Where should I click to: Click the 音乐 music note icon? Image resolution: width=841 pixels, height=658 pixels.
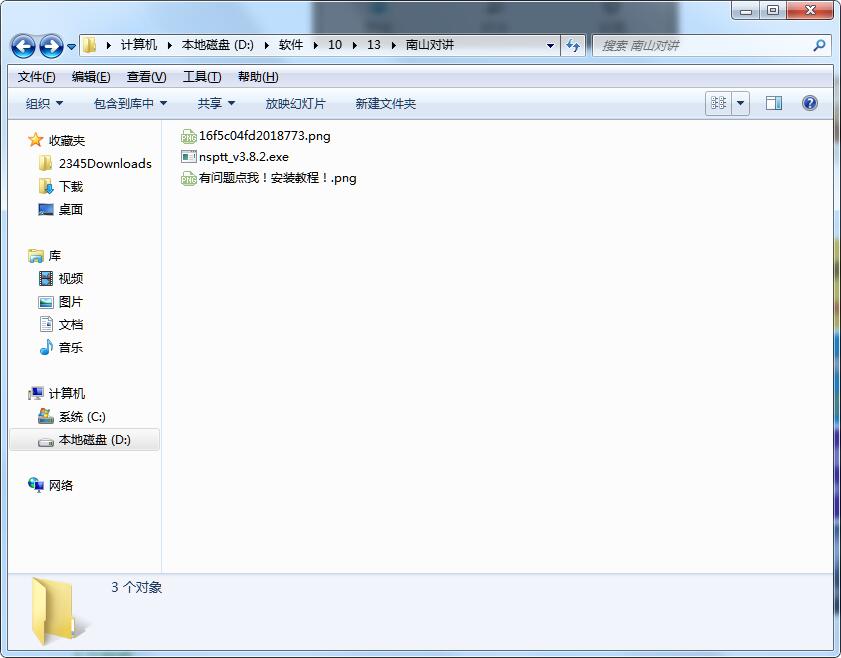pos(46,347)
